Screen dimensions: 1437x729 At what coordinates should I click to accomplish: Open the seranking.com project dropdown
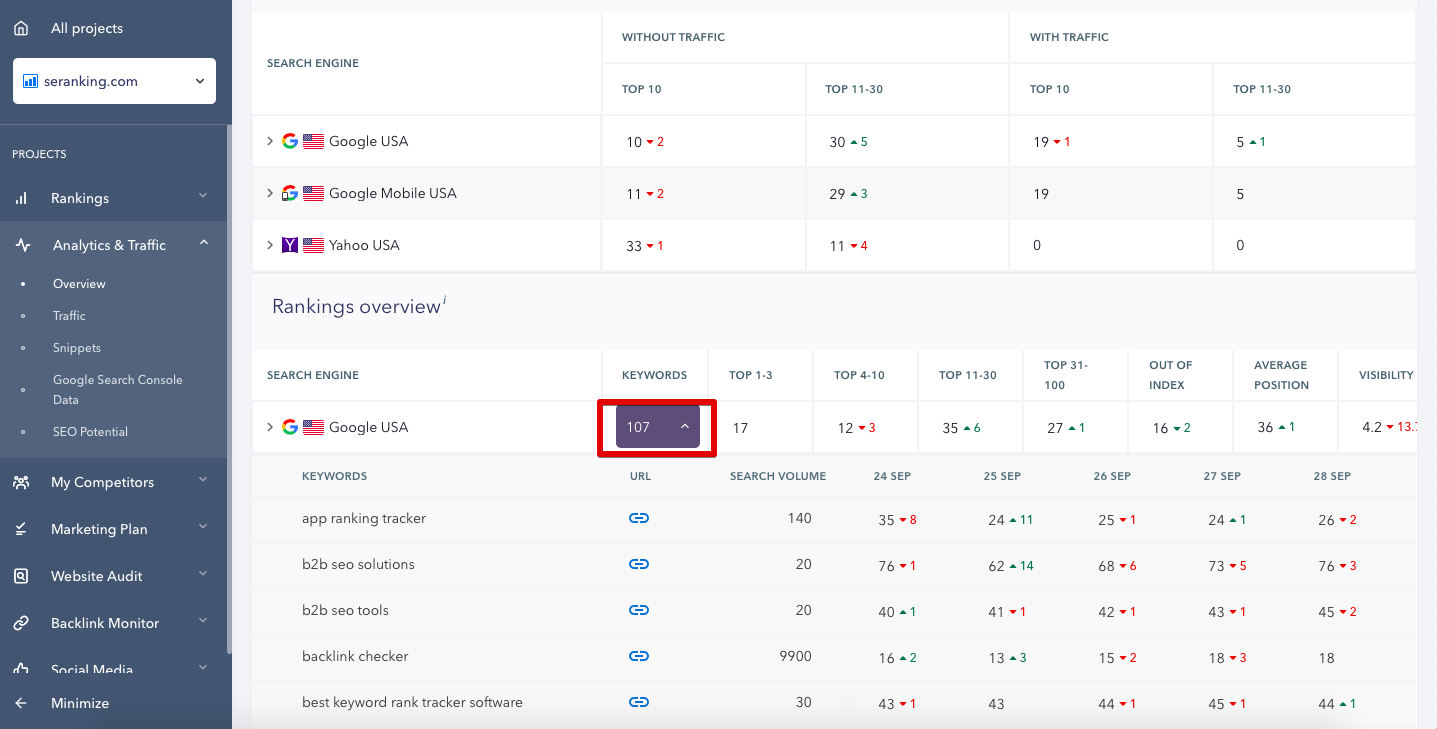[x=114, y=81]
